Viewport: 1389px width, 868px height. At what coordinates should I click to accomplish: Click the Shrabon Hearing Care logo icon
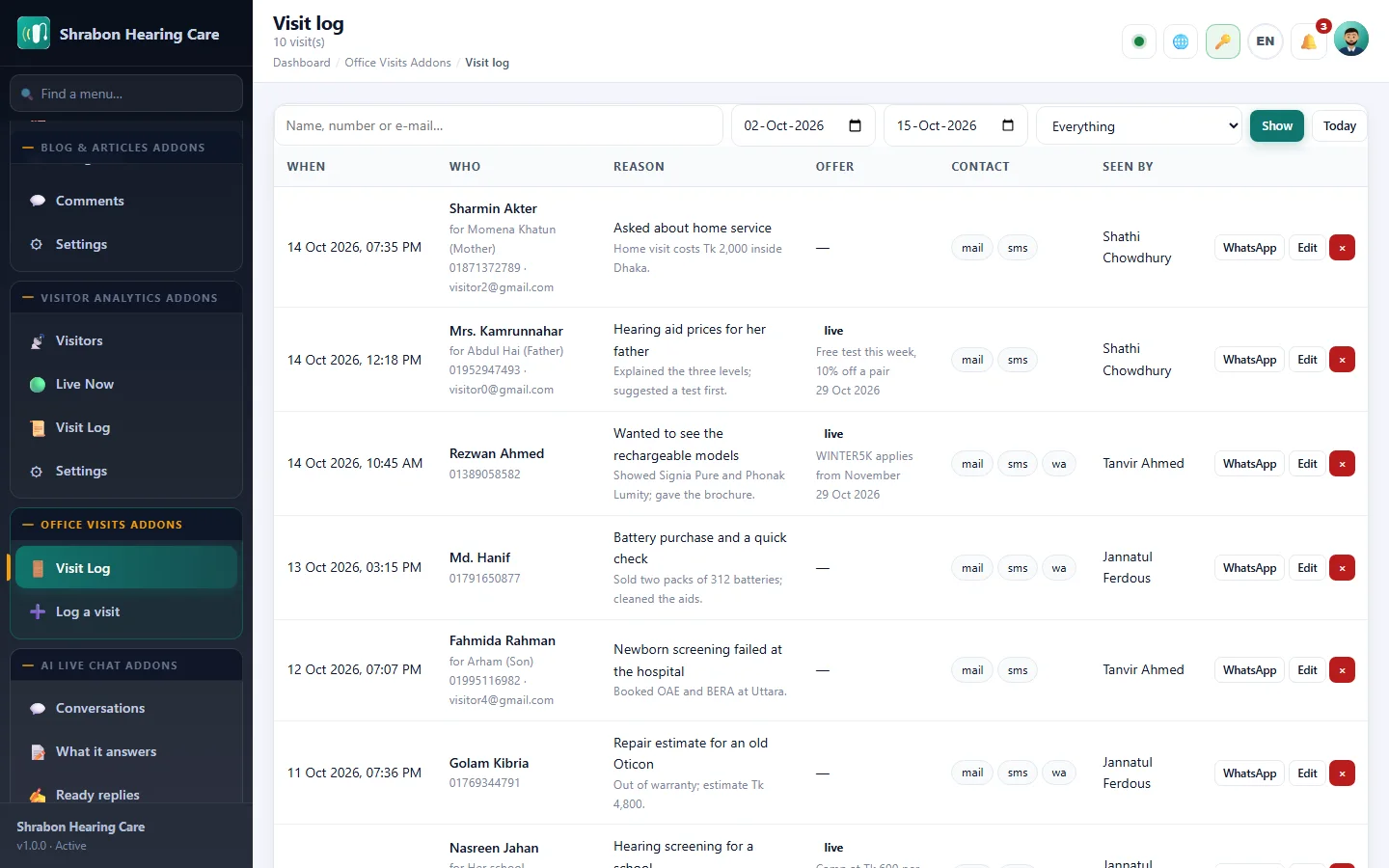34,34
